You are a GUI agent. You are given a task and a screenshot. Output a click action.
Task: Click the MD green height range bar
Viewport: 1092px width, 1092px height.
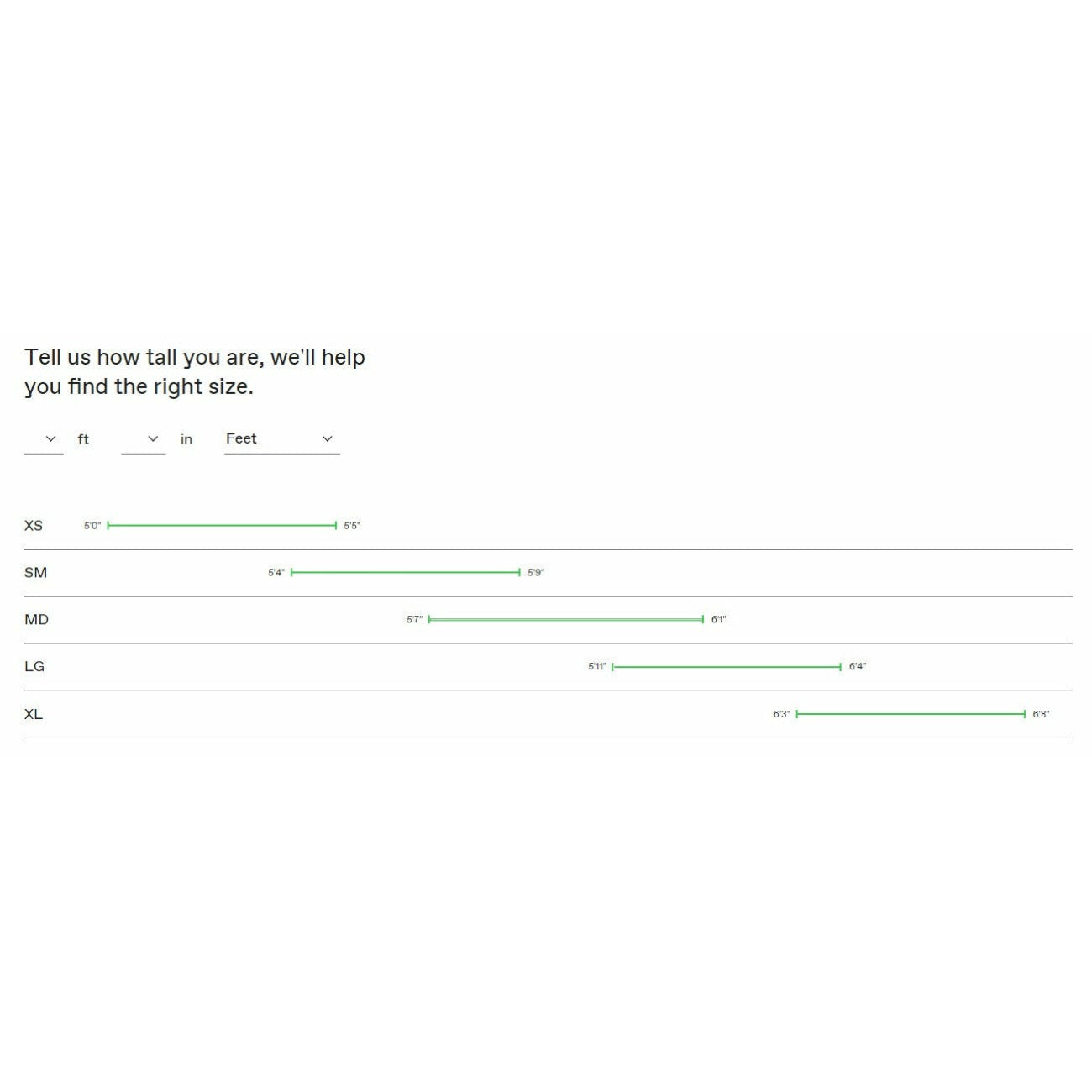pyautogui.click(x=565, y=620)
